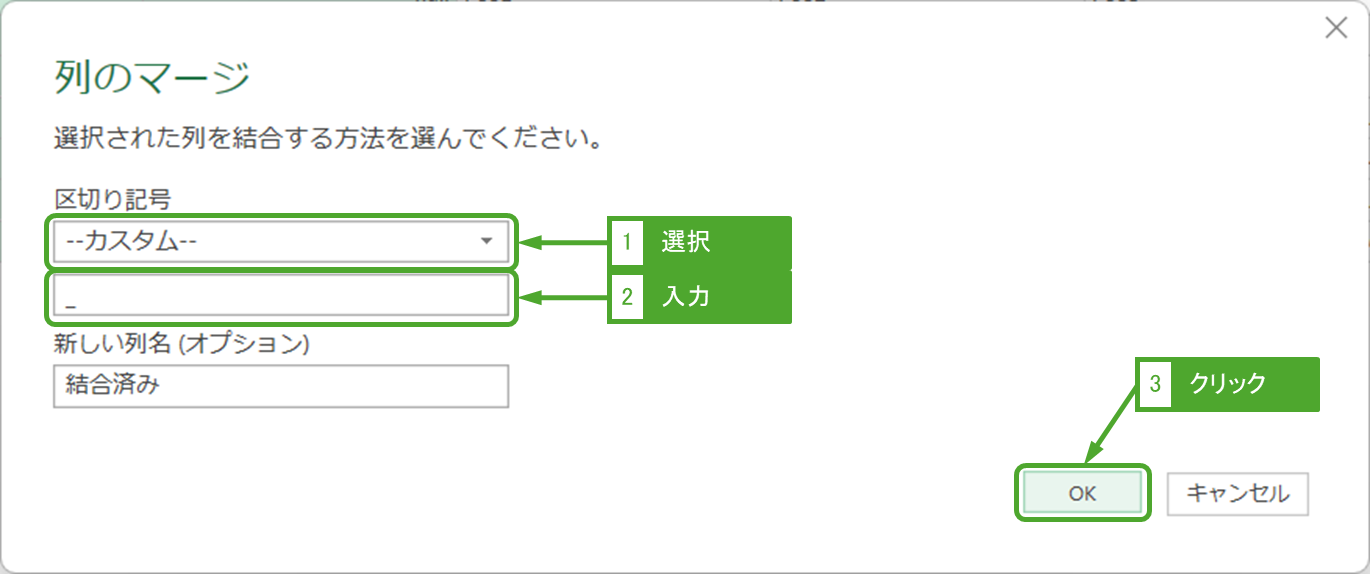Focus the custom delimiter text field

click(x=280, y=296)
